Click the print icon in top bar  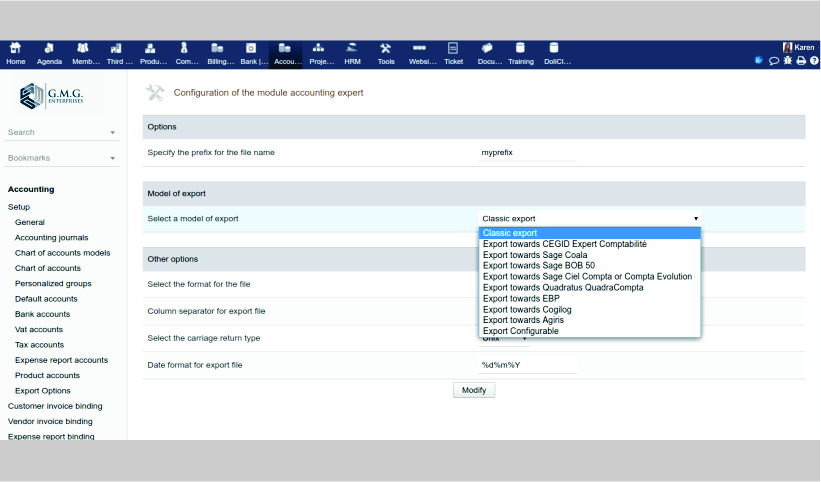[x=801, y=61]
